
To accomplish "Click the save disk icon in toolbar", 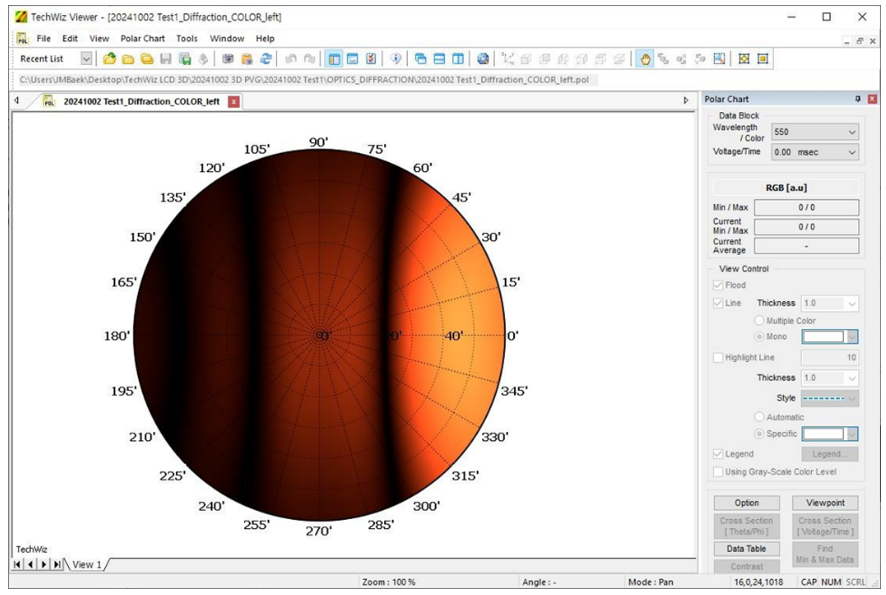I will tap(166, 59).
